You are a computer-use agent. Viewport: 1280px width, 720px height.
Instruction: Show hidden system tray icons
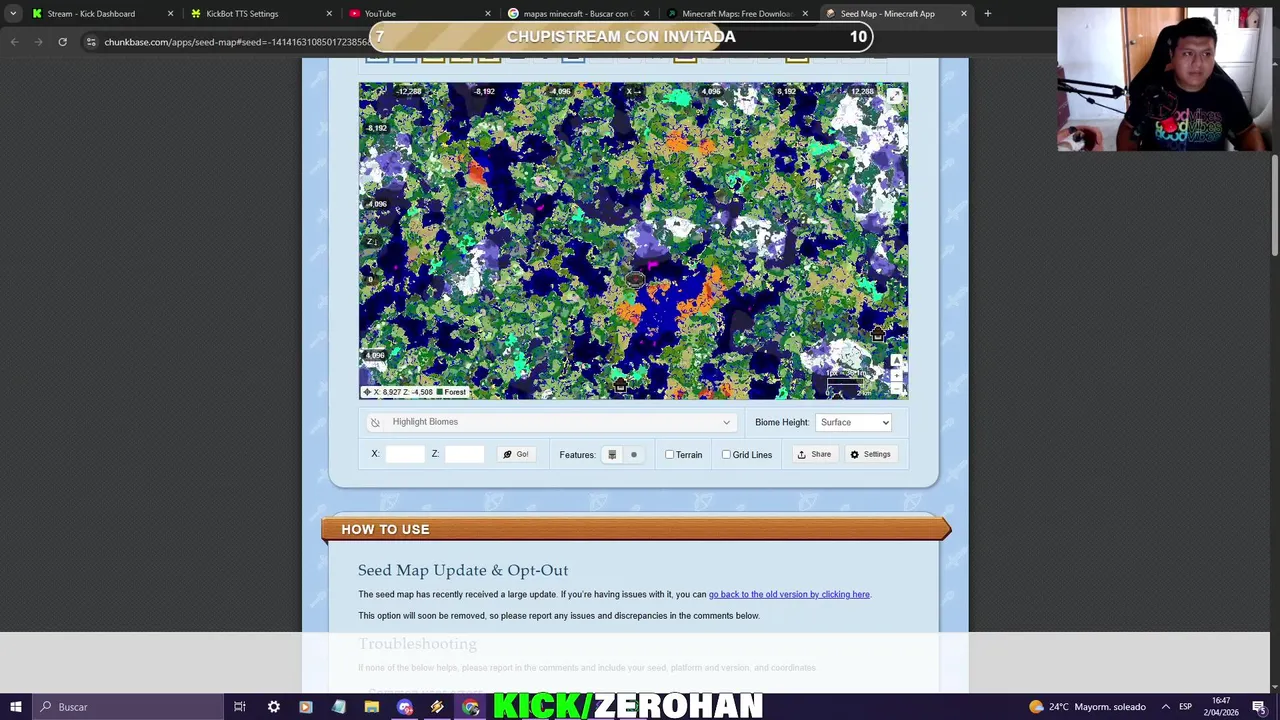pos(1165,707)
